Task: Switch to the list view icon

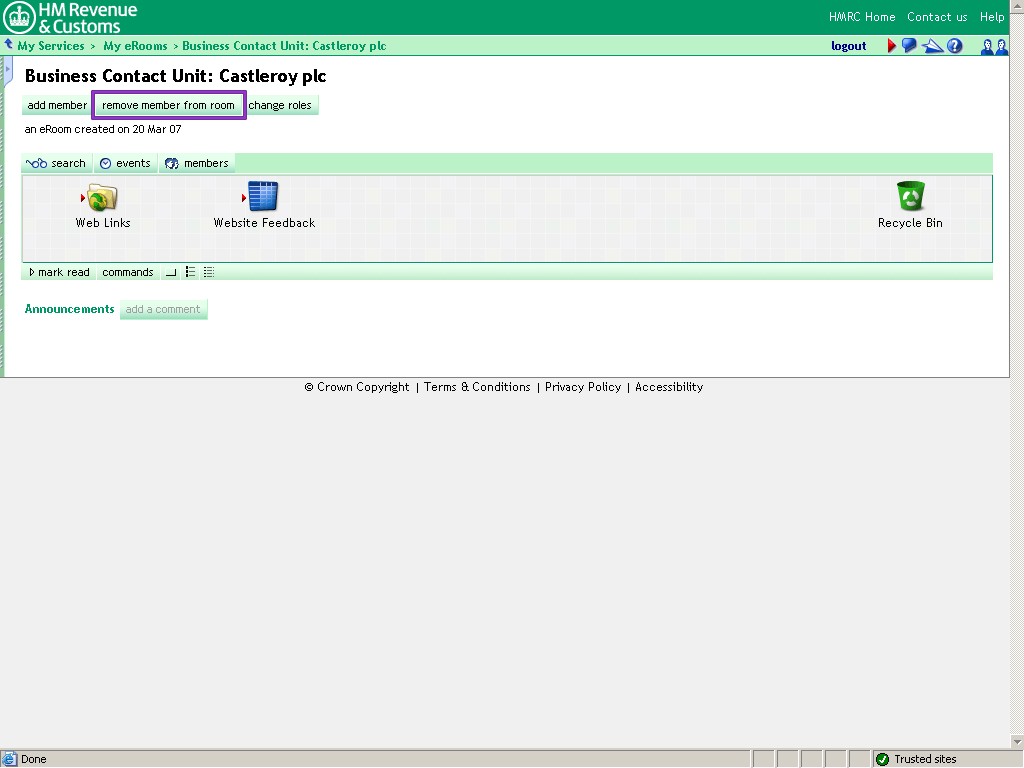Action: pyautogui.click(x=190, y=272)
